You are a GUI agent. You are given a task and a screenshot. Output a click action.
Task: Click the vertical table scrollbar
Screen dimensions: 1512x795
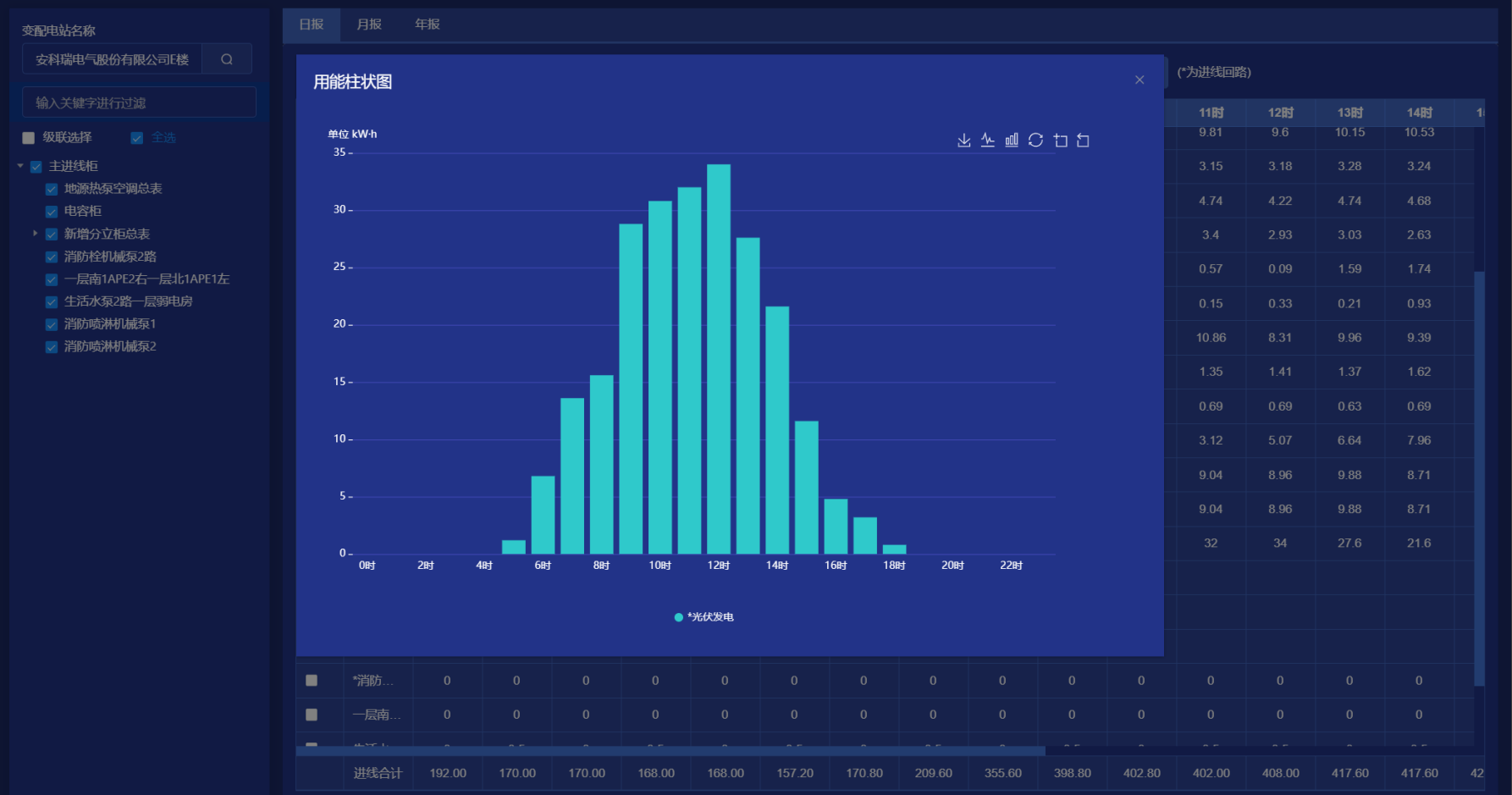point(1479,478)
